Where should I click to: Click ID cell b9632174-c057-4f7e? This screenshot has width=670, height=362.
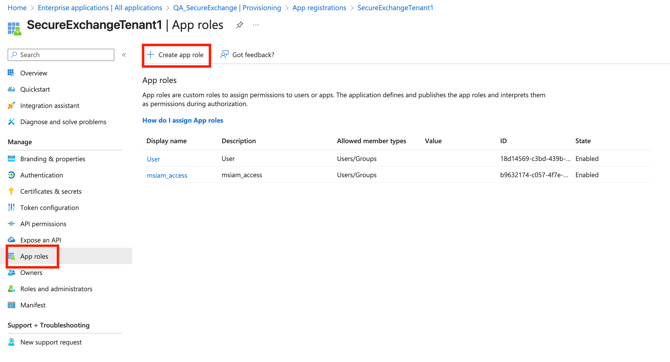(x=534, y=175)
